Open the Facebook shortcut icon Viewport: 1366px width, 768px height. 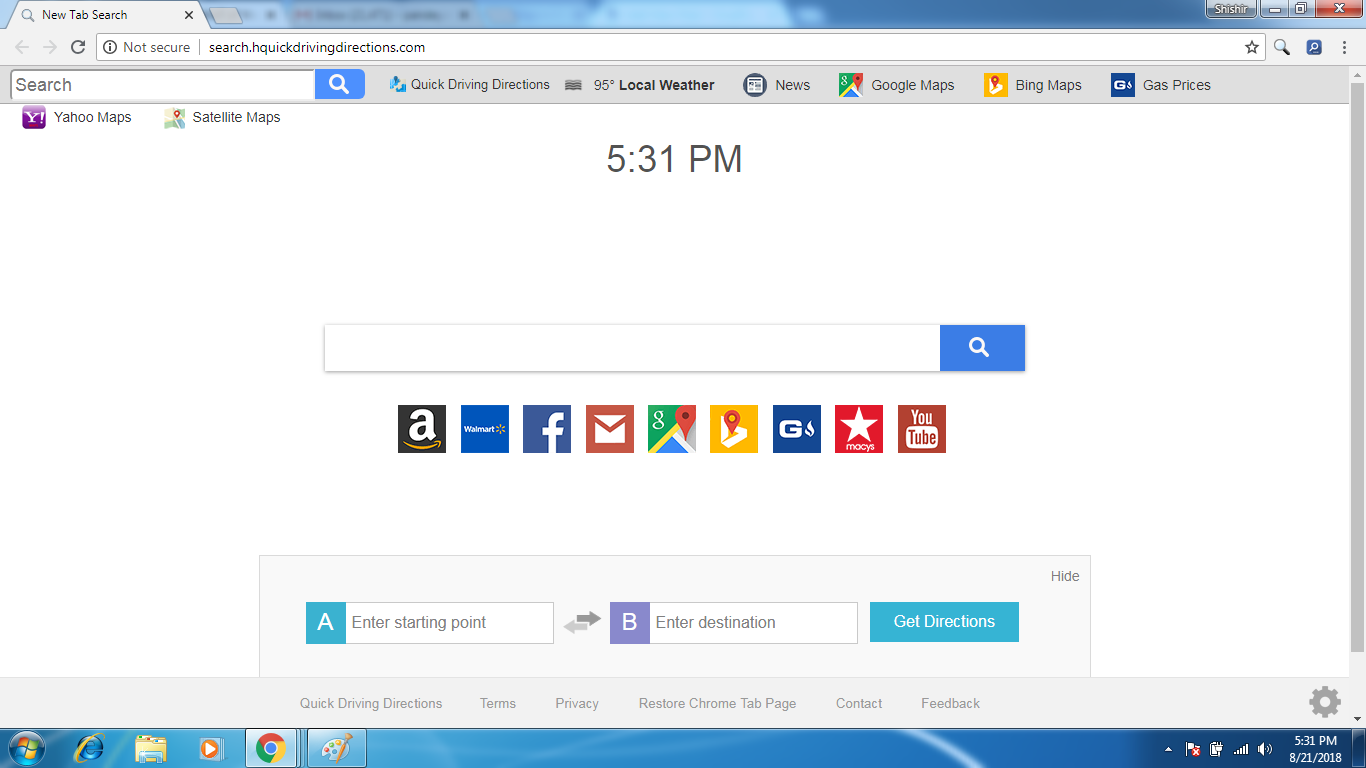pos(546,428)
